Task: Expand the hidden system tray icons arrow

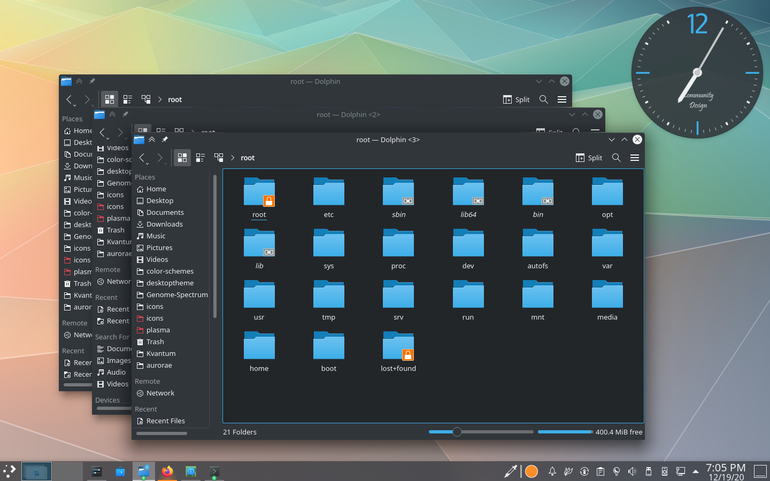Action: [695, 472]
